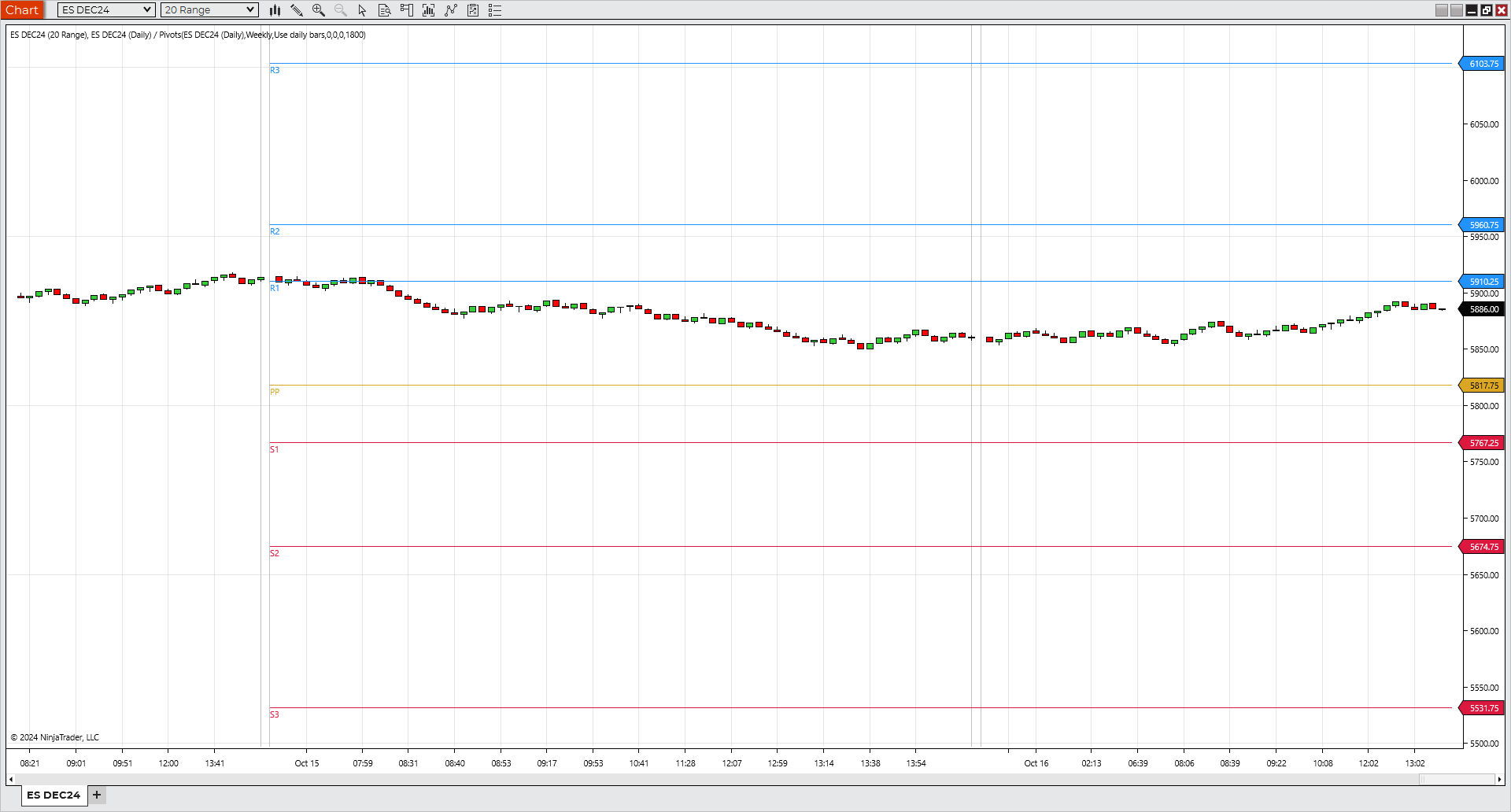
Task: Click the zoom out magnifier icon
Action: point(341,10)
